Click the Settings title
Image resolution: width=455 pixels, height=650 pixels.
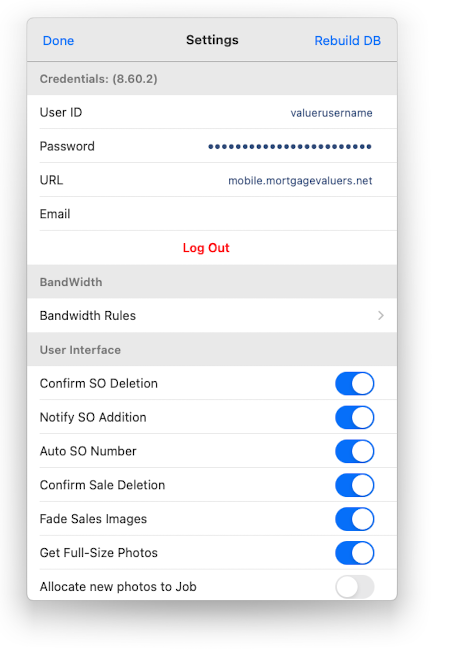[x=212, y=40]
